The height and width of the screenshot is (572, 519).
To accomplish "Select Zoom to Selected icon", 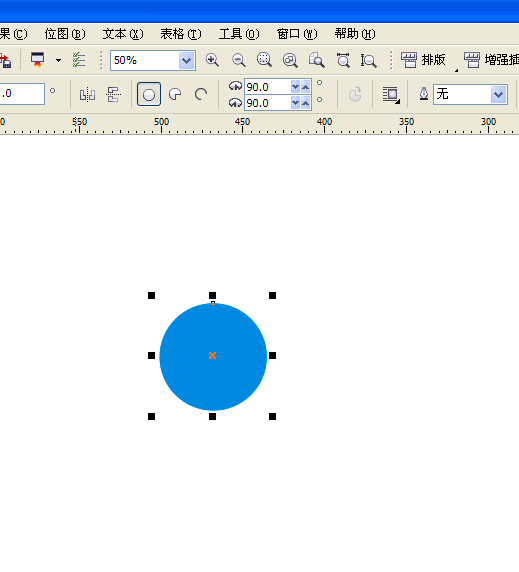I will pos(264,60).
